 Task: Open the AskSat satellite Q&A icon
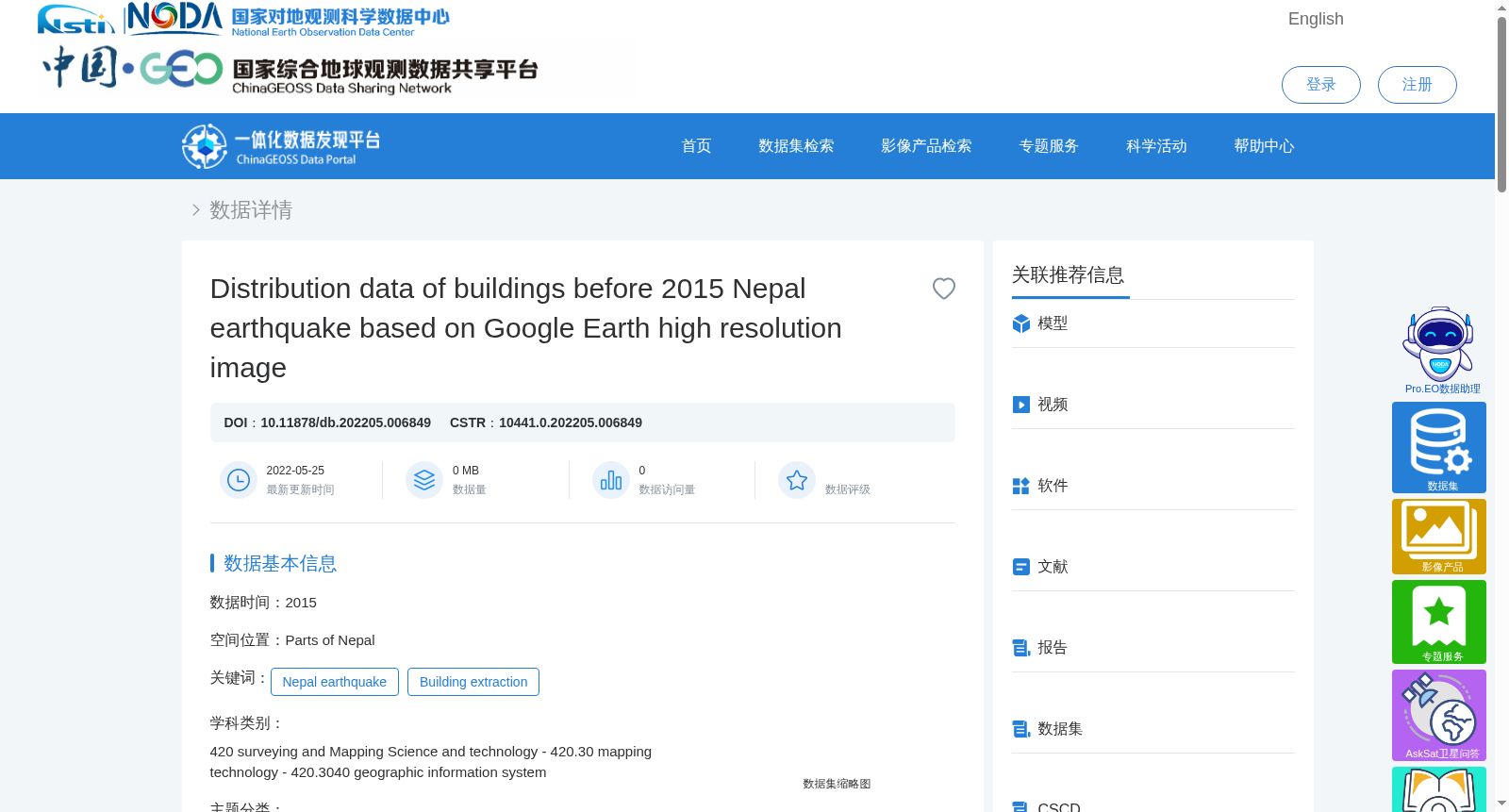point(1439,715)
